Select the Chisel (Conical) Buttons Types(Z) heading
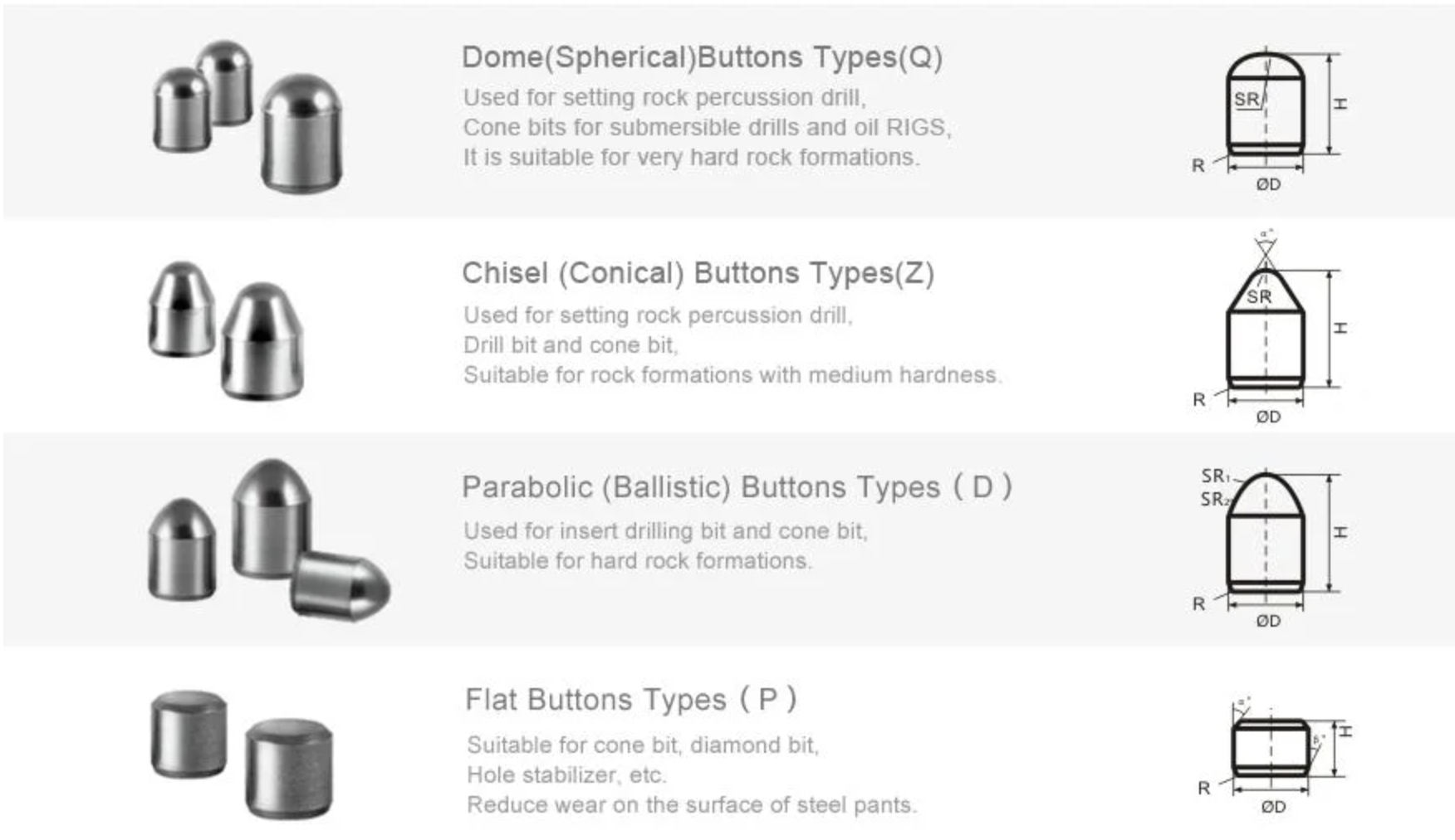This screenshot has height=840, width=1455. click(698, 273)
